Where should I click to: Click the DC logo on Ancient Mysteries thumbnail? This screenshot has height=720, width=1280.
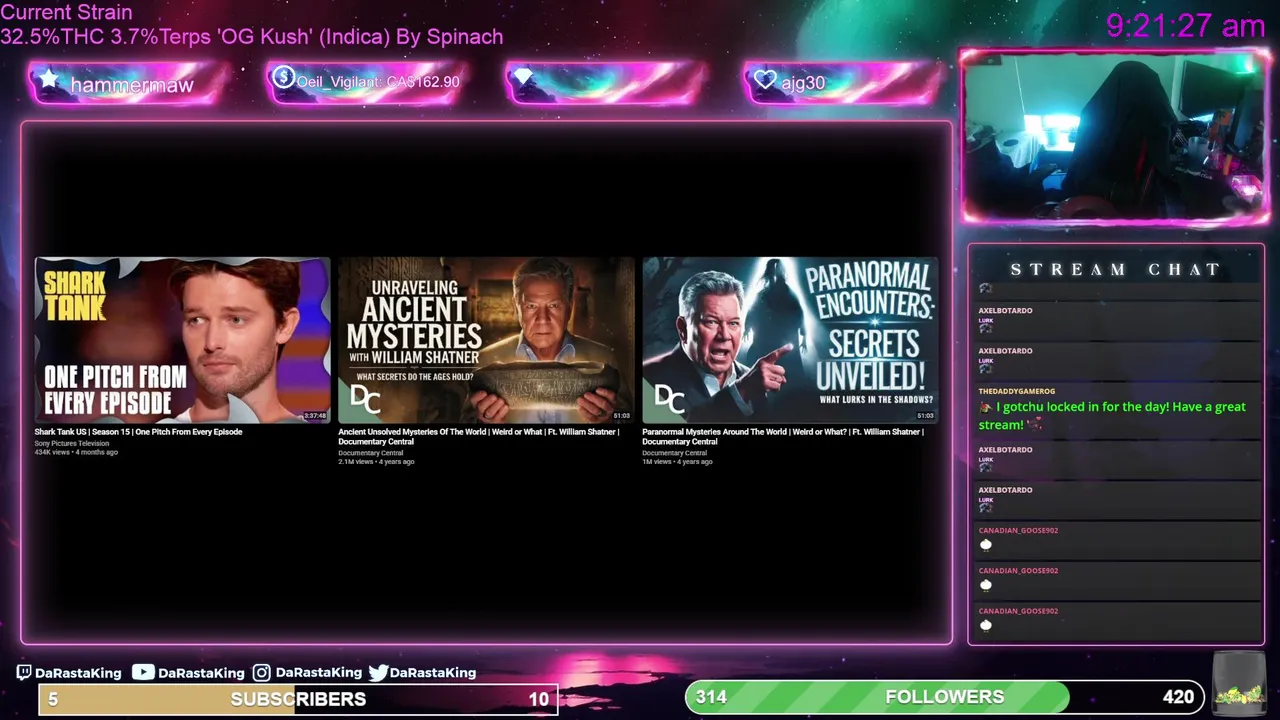365,399
